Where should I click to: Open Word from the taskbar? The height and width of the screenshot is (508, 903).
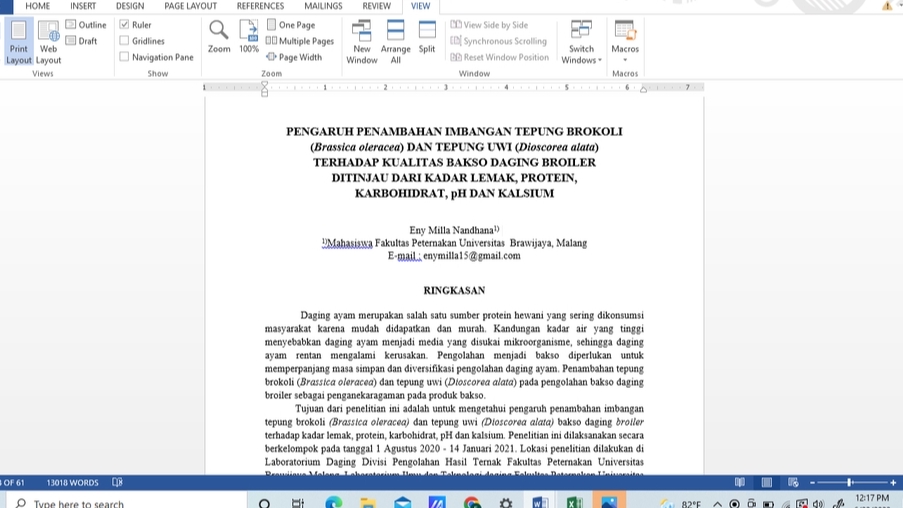pyautogui.click(x=540, y=503)
